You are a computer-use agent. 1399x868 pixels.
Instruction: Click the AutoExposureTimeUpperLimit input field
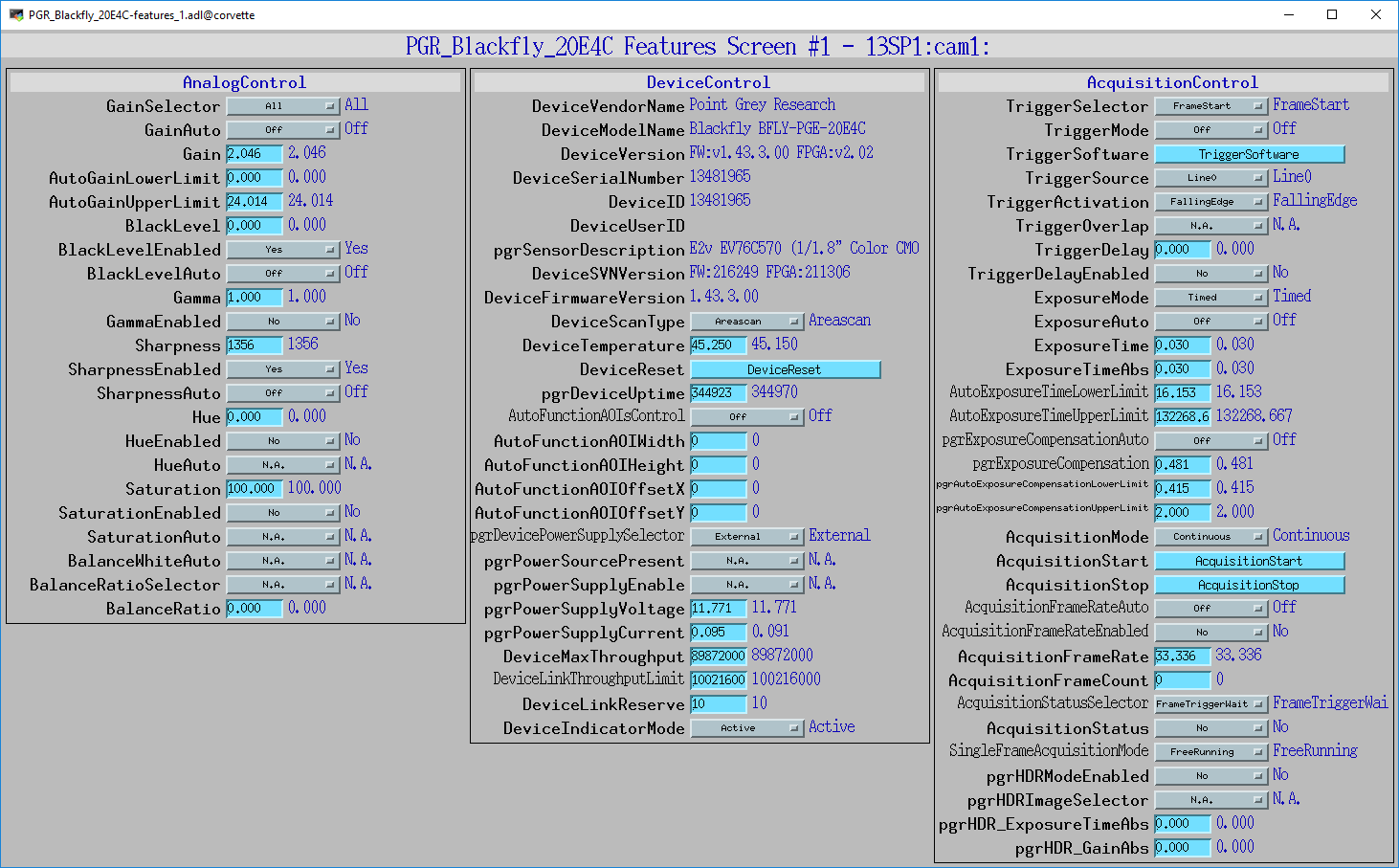tap(1183, 417)
